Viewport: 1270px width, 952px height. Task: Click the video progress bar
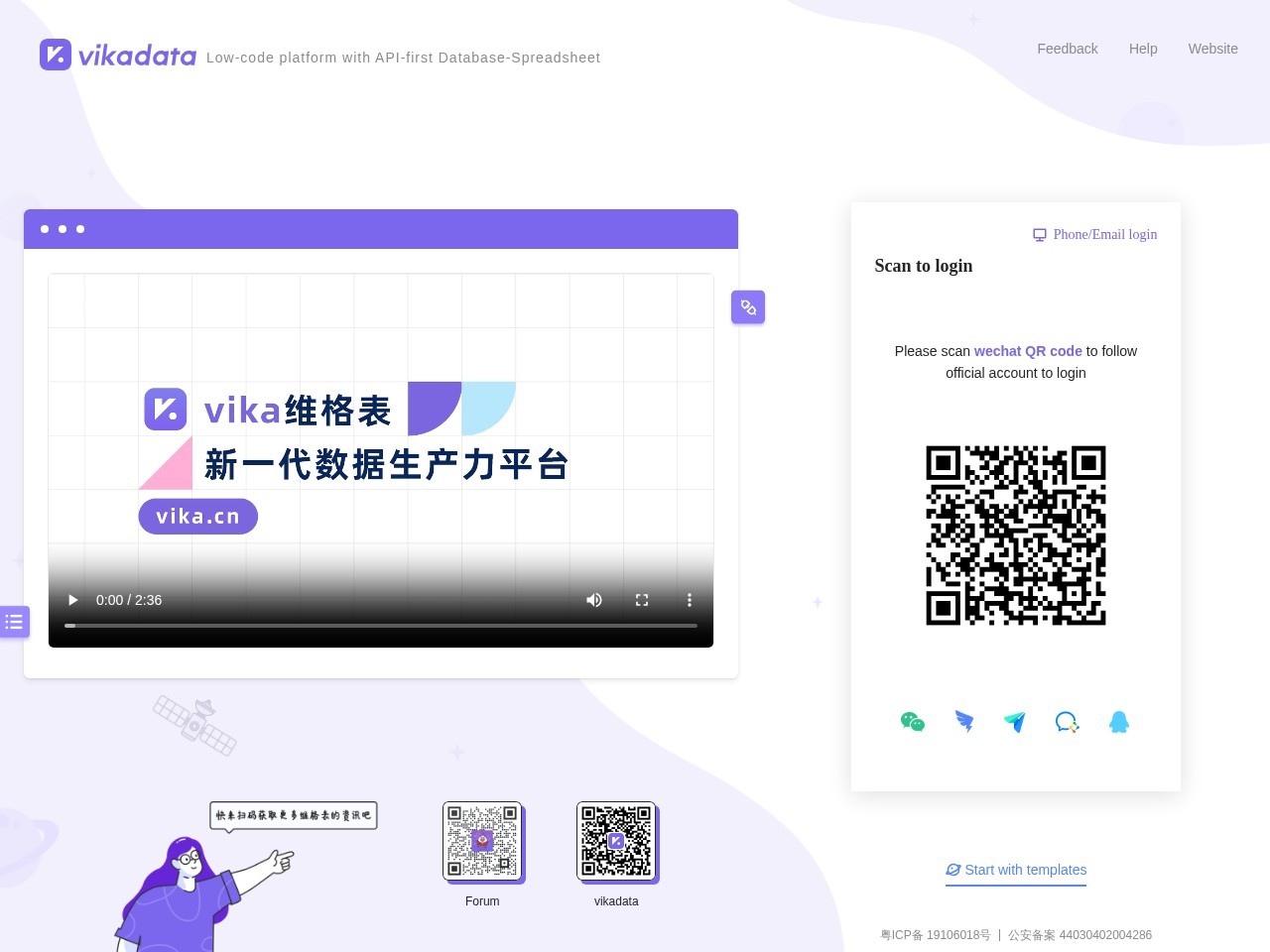pyautogui.click(x=381, y=626)
